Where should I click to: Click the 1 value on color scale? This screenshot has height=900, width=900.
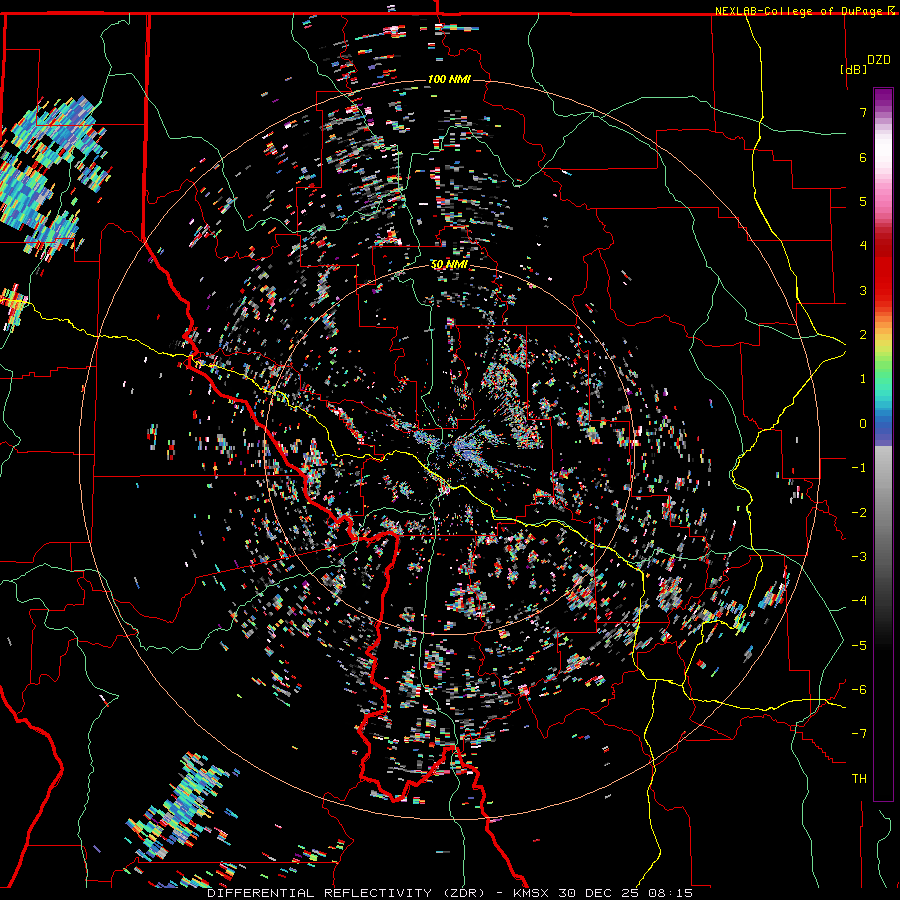863,379
